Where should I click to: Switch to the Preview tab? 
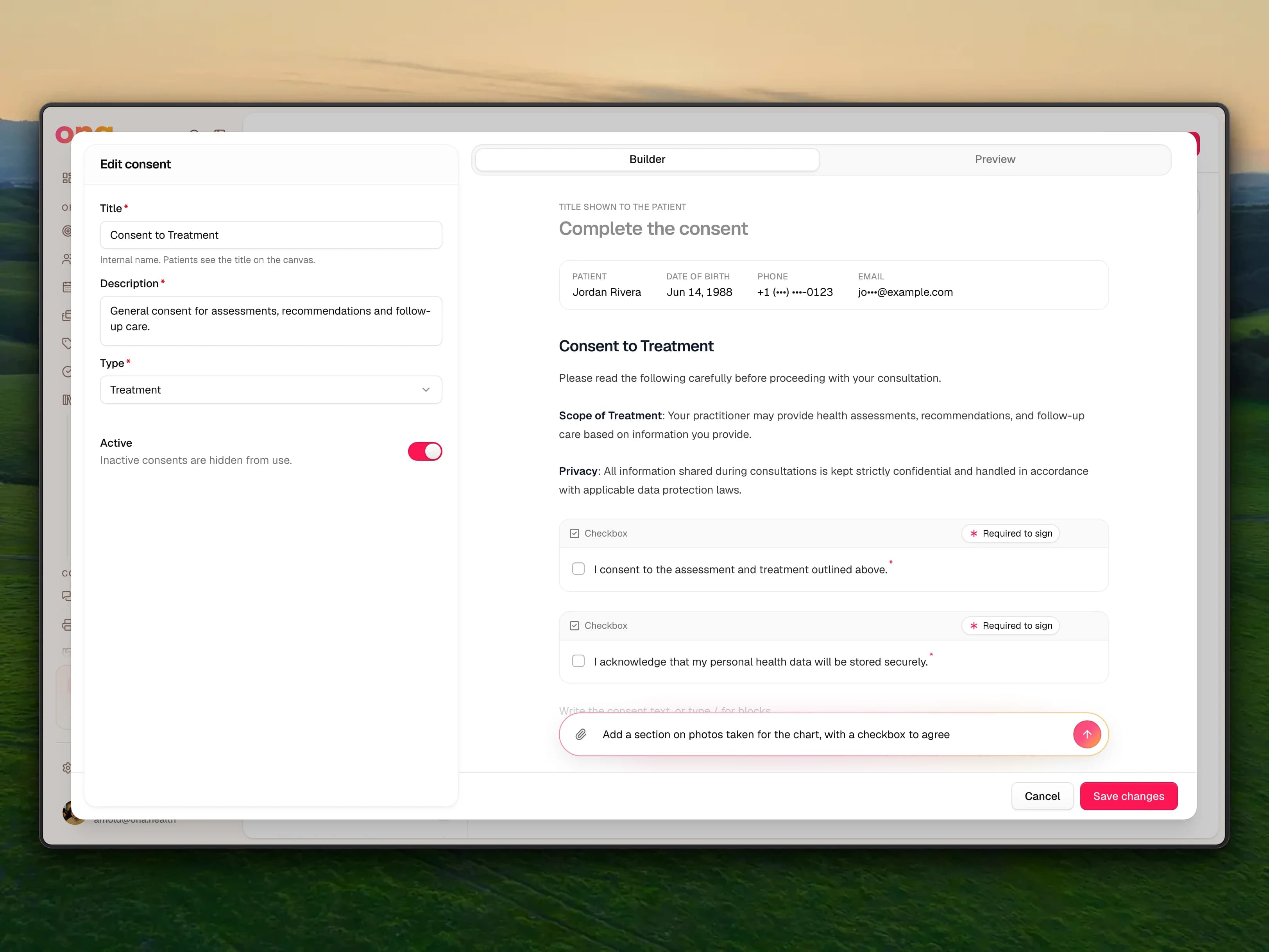(x=995, y=159)
